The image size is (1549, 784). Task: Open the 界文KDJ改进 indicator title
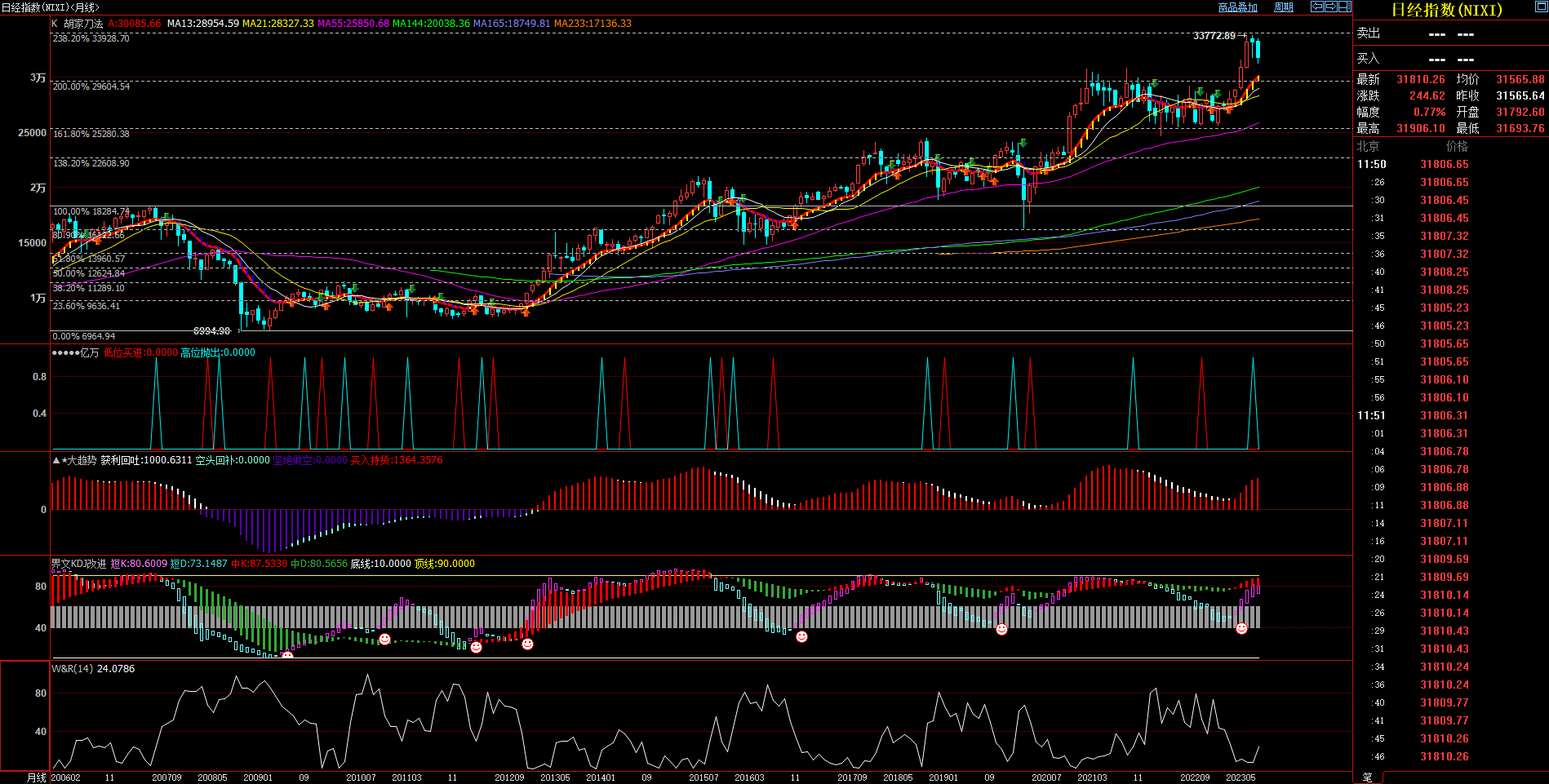78,564
